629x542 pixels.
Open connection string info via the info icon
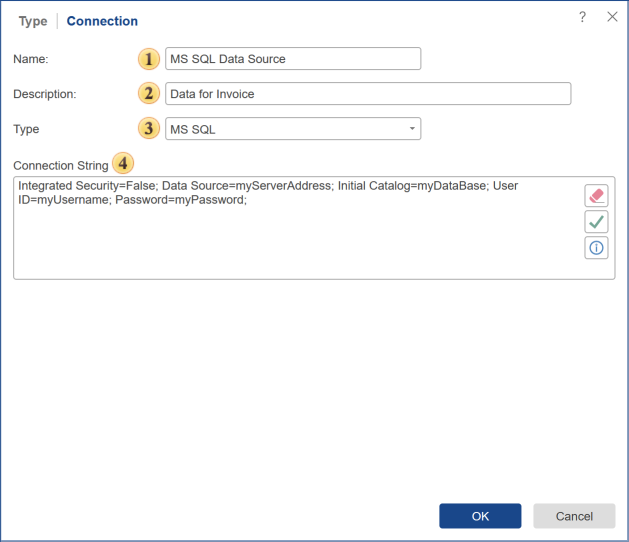[x=596, y=248]
